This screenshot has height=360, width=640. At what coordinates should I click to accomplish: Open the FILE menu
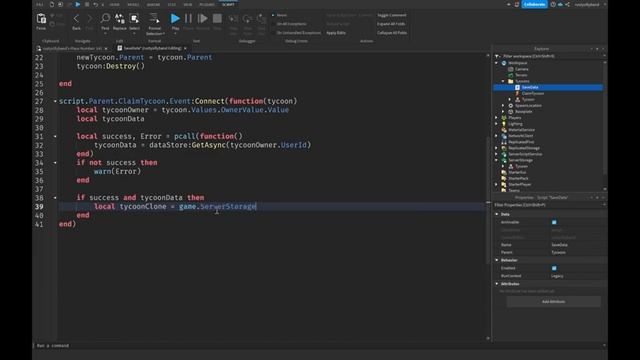40,4
